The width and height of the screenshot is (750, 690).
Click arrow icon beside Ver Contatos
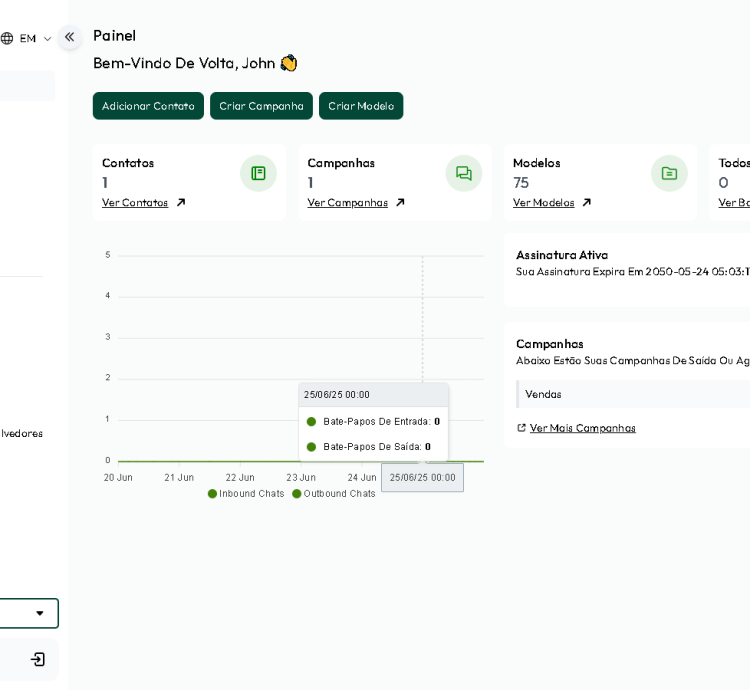point(181,203)
